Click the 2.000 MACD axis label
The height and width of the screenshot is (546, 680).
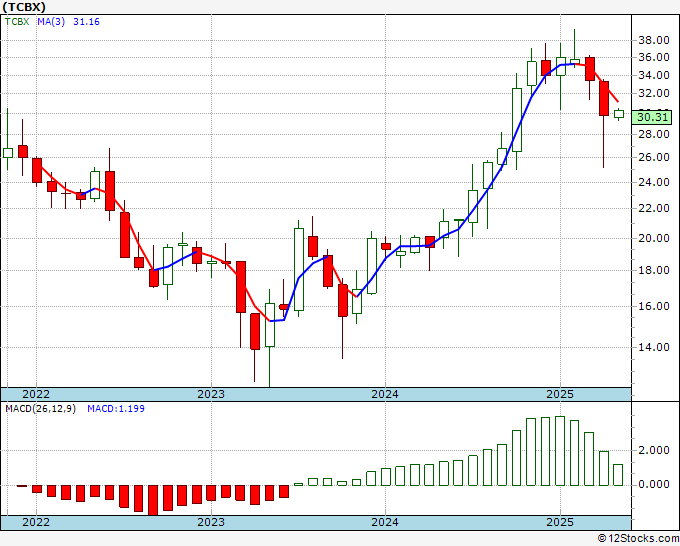coord(654,451)
